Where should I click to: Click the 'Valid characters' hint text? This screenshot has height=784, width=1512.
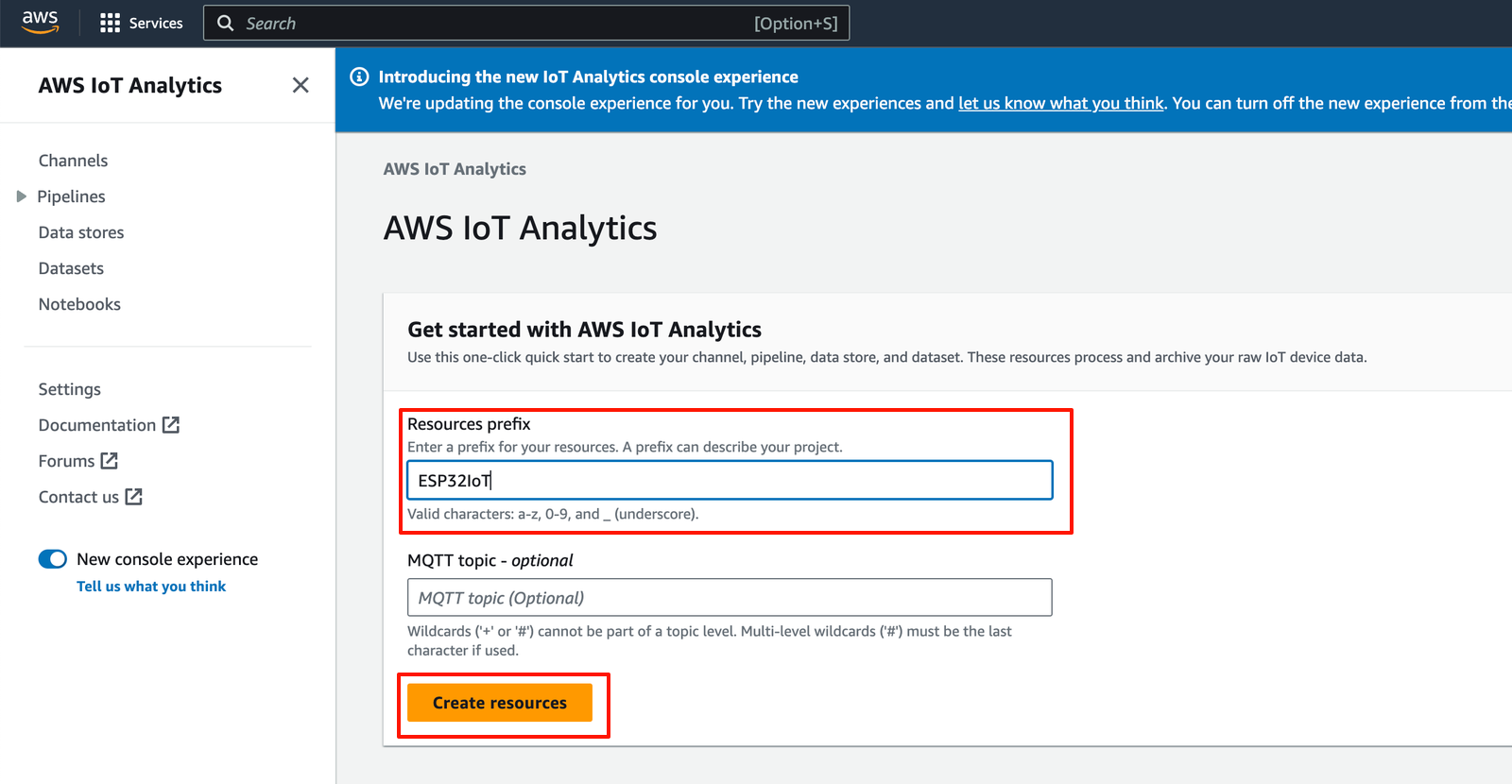(x=553, y=514)
